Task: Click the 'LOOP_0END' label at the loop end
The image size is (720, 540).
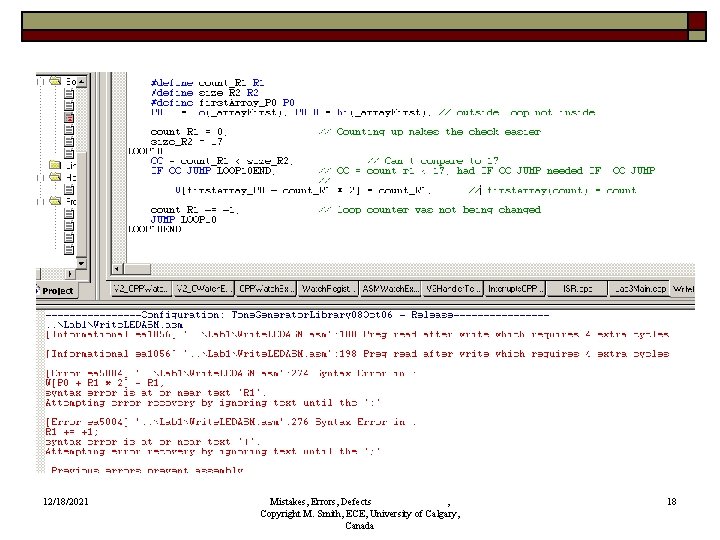Action: click(x=155, y=229)
